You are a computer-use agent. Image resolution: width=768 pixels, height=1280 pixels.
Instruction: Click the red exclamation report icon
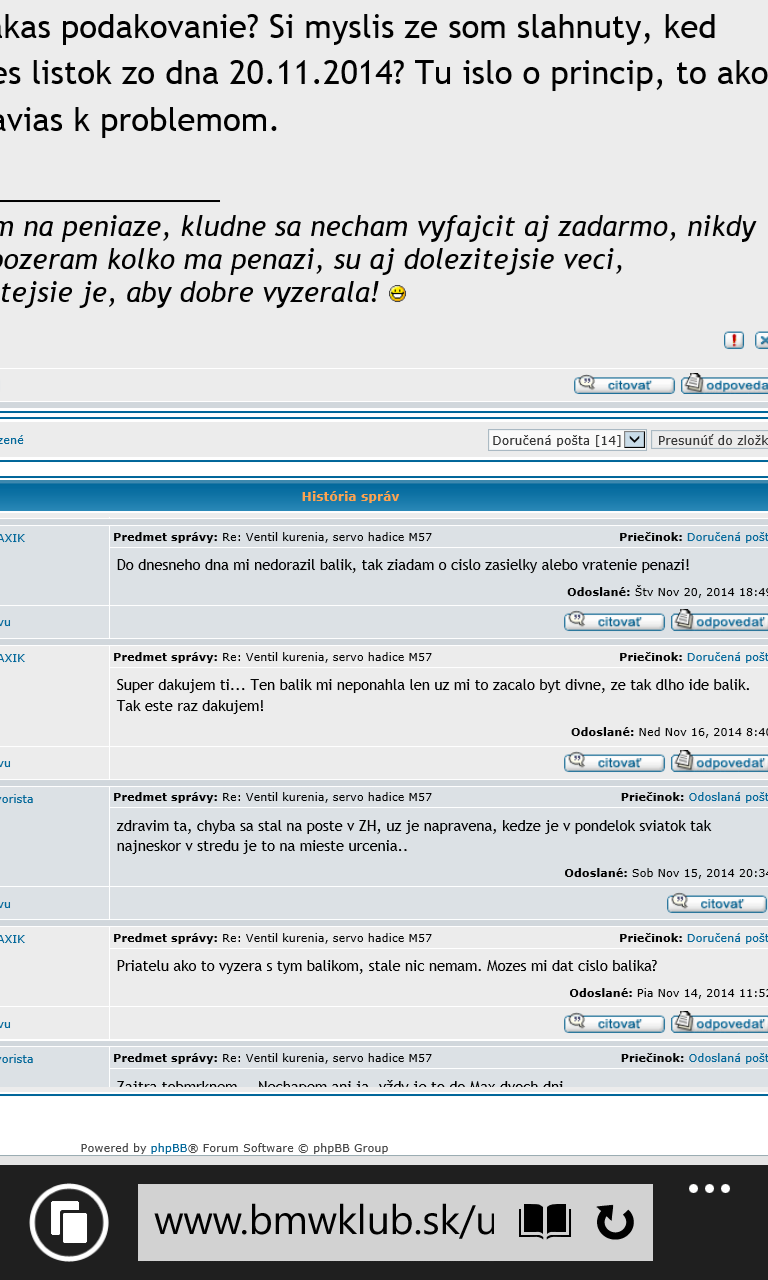[x=734, y=340]
